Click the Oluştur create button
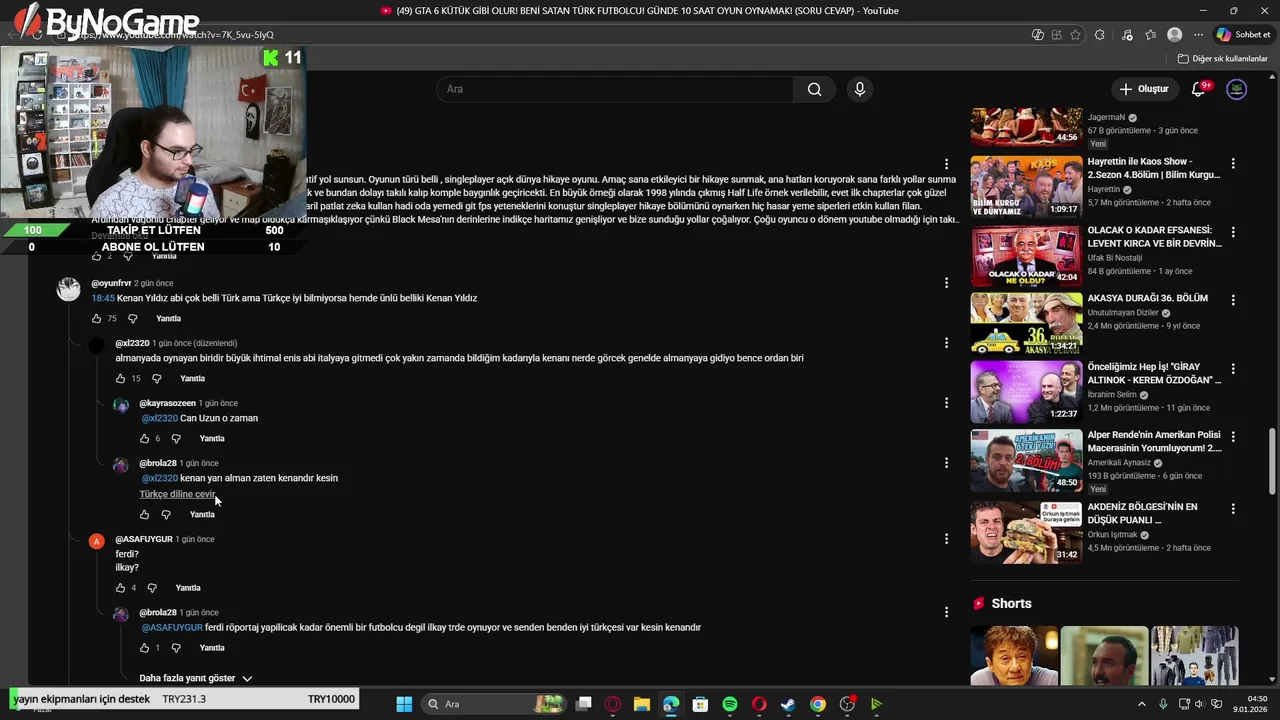The width and height of the screenshot is (1280, 720). [1144, 89]
